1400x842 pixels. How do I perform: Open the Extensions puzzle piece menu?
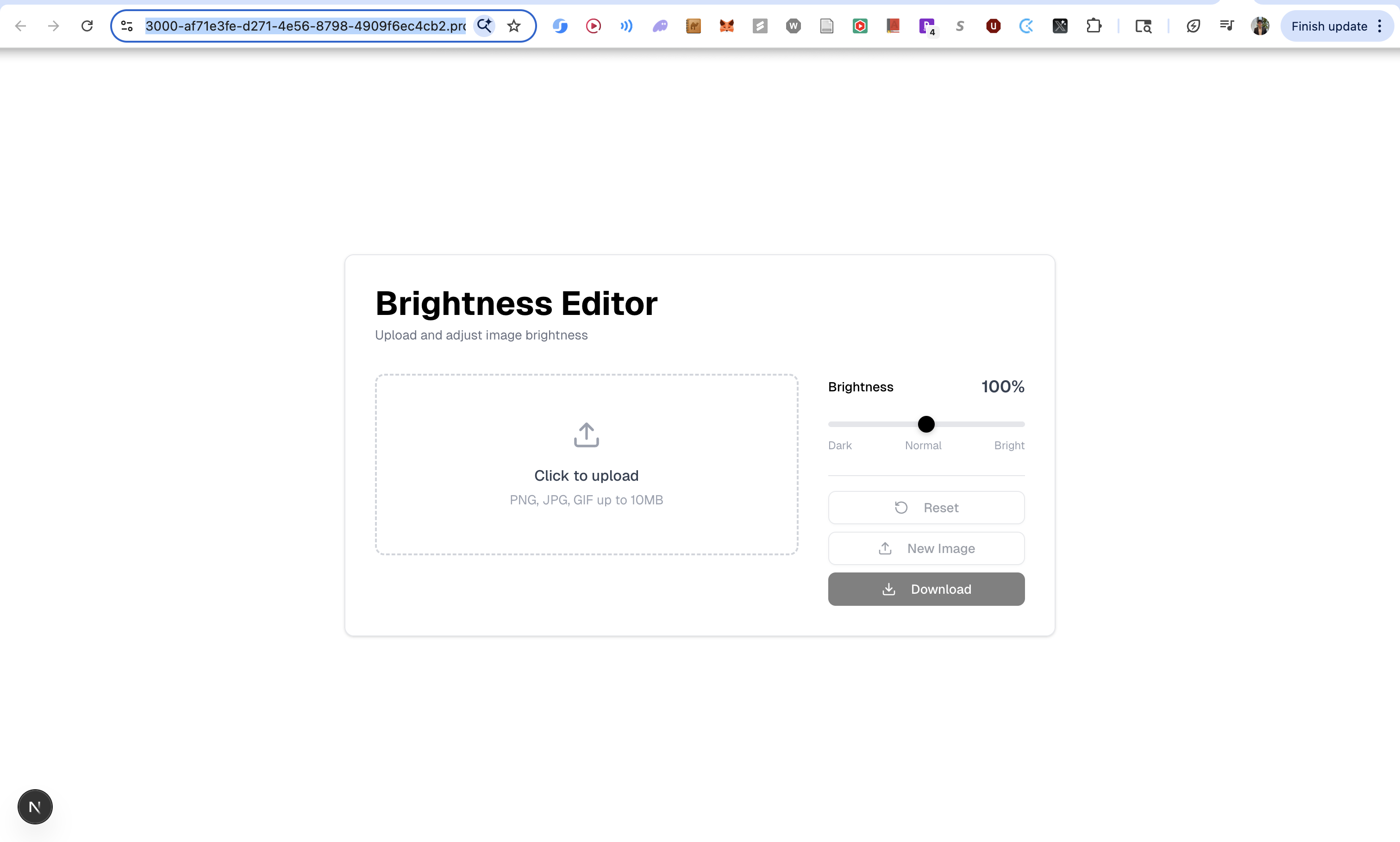1093,26
